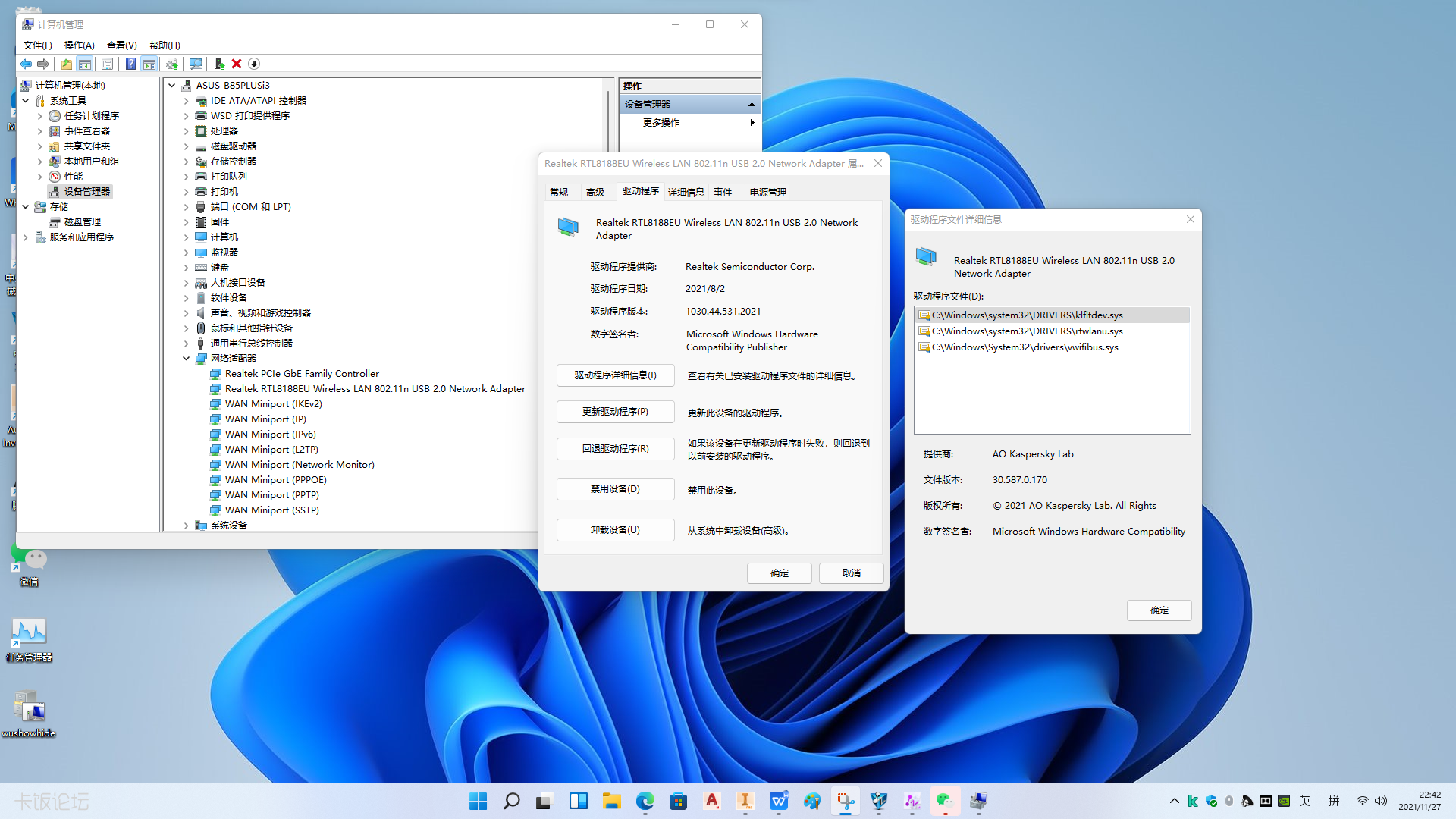
Task: Collapse the 设备管理器 actions section arrow
Action: [752, 105]
